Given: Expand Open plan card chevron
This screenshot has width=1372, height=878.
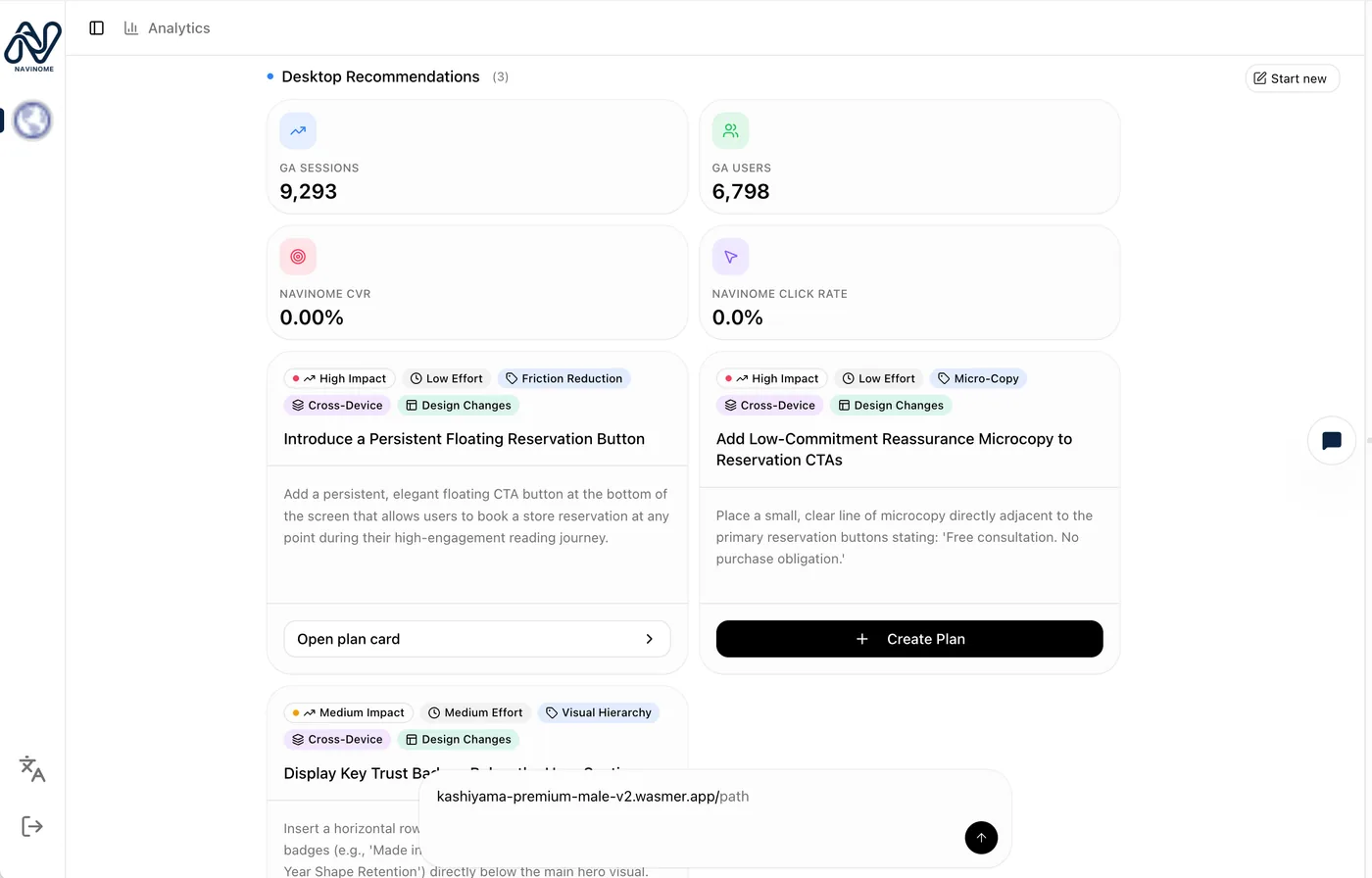Looking at the screenshot, I should pyautogui.click(x=649, y=639).
